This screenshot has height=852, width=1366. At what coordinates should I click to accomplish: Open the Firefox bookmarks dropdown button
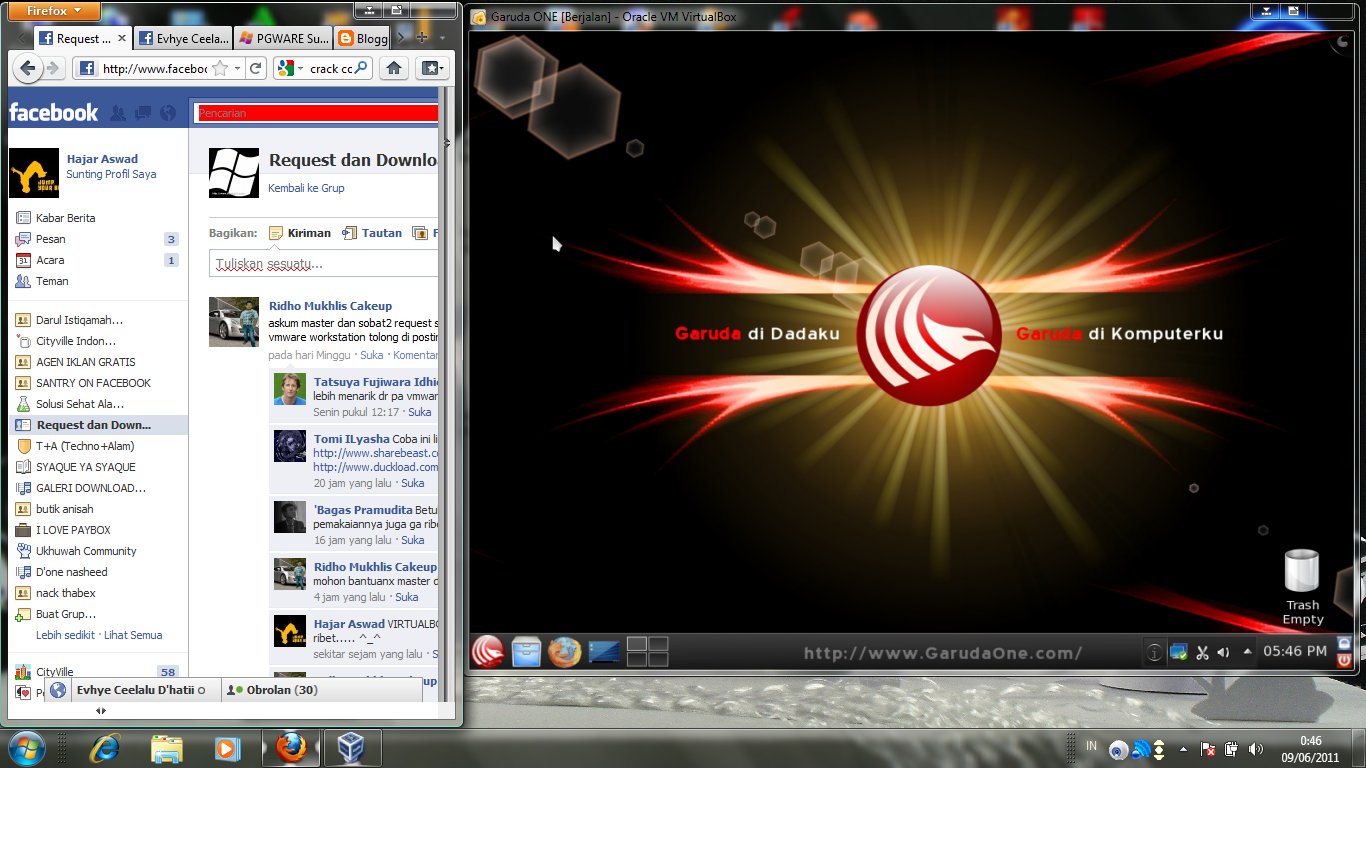(432, 68)
